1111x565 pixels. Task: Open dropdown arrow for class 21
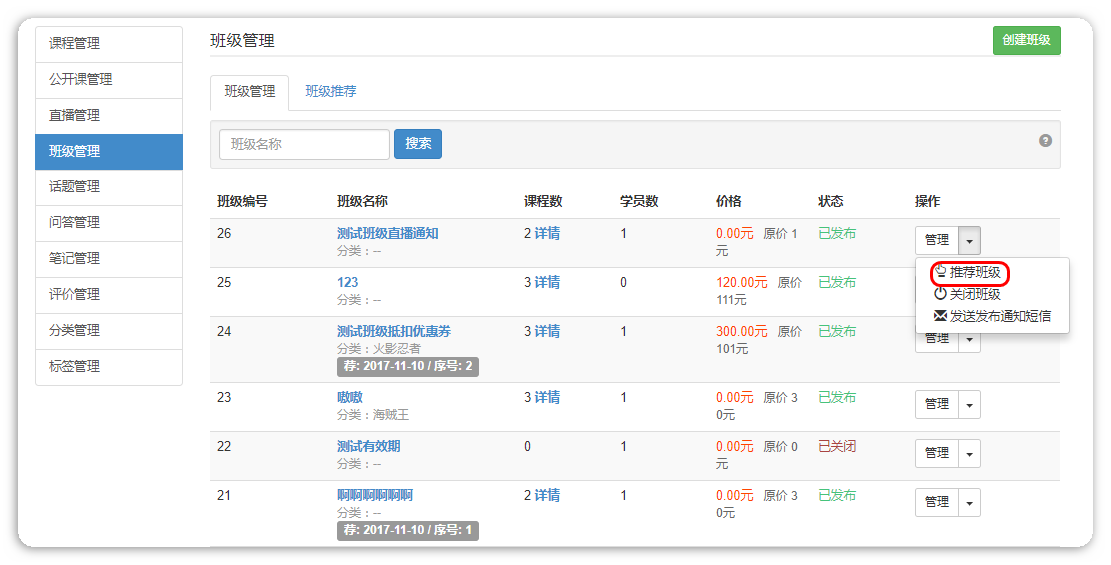pos(969,503)
